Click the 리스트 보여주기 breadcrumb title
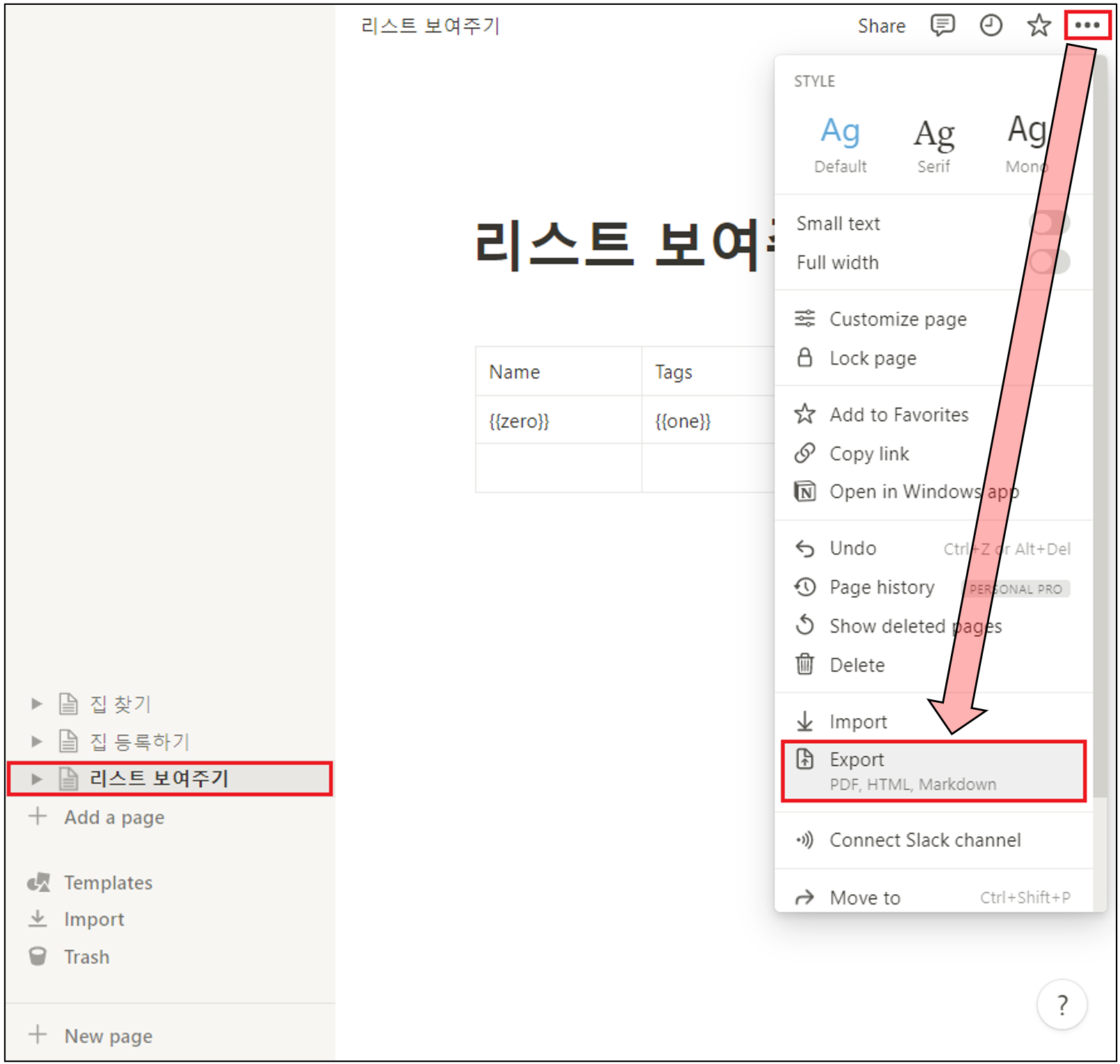Screen dimensions: 1120x1064 click(430, 26)
